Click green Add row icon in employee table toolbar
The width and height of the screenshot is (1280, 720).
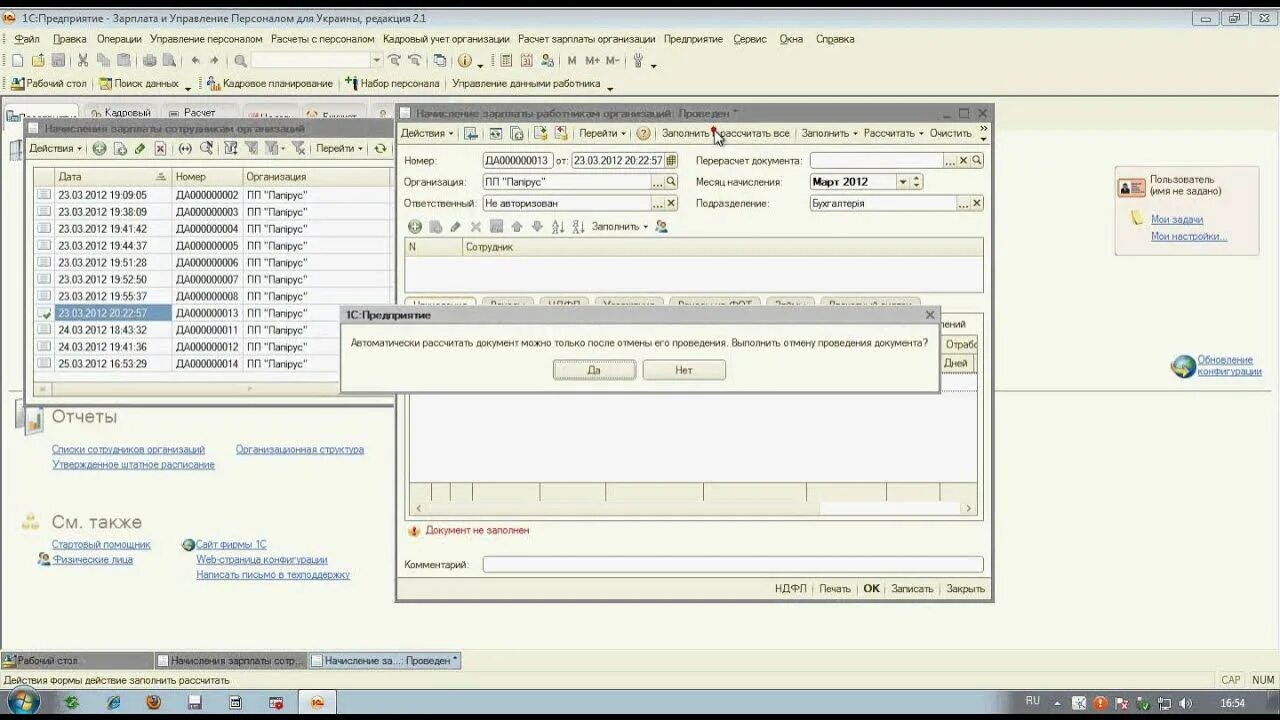[x=415, y=227]
